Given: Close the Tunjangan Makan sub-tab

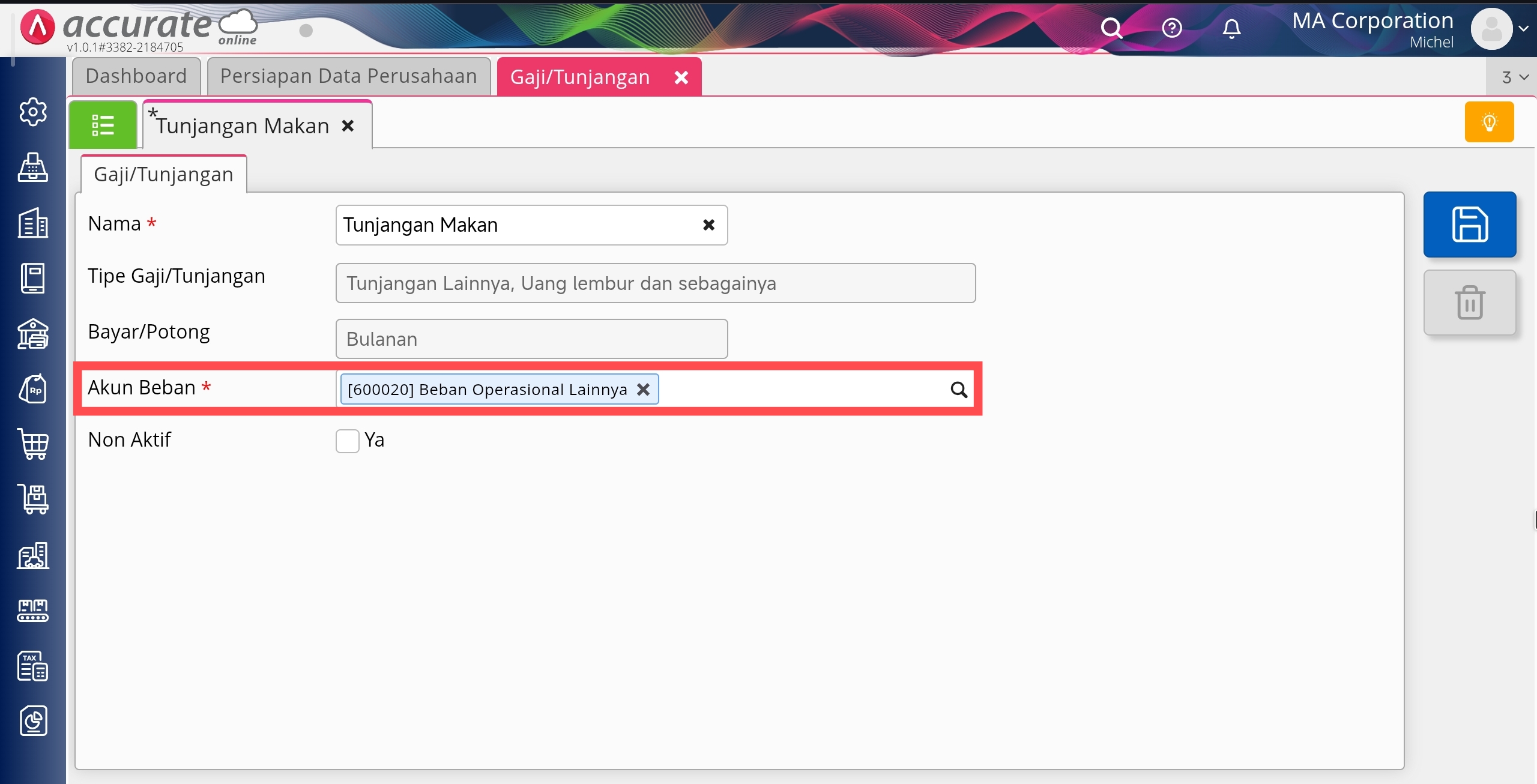Looking at the screenshot, I should [348, 126].
